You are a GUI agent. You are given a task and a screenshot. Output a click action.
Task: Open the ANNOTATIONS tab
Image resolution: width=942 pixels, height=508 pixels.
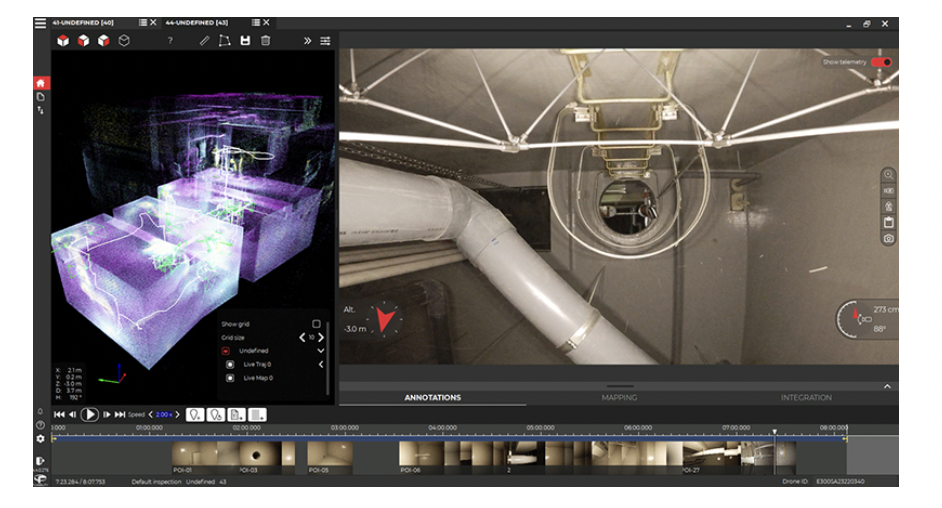coord(433,398)
